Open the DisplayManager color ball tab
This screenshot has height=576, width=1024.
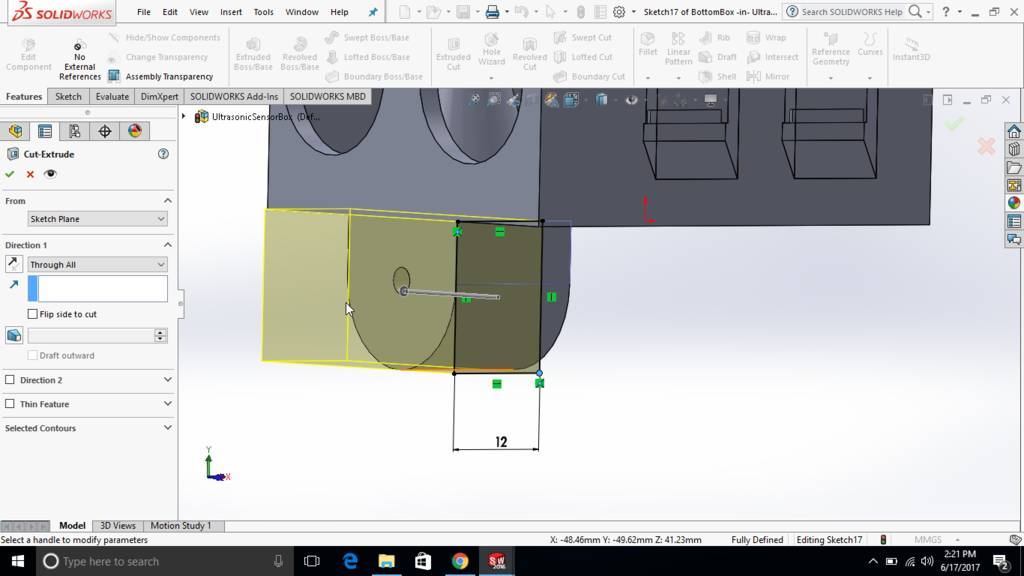pyautogui.click(x=135, y=131)
